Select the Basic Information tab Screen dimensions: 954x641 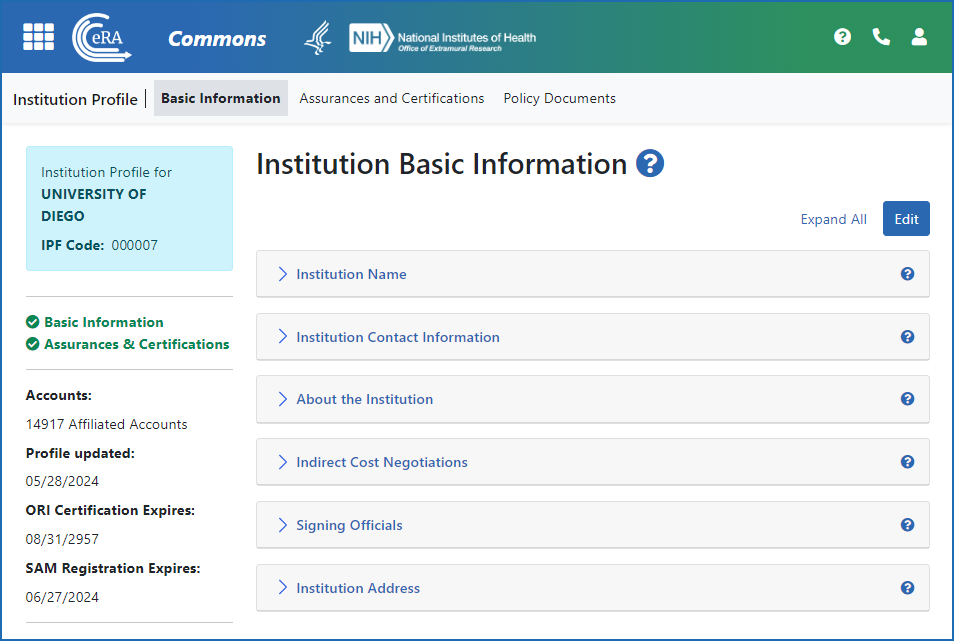[x=221, y=98]
